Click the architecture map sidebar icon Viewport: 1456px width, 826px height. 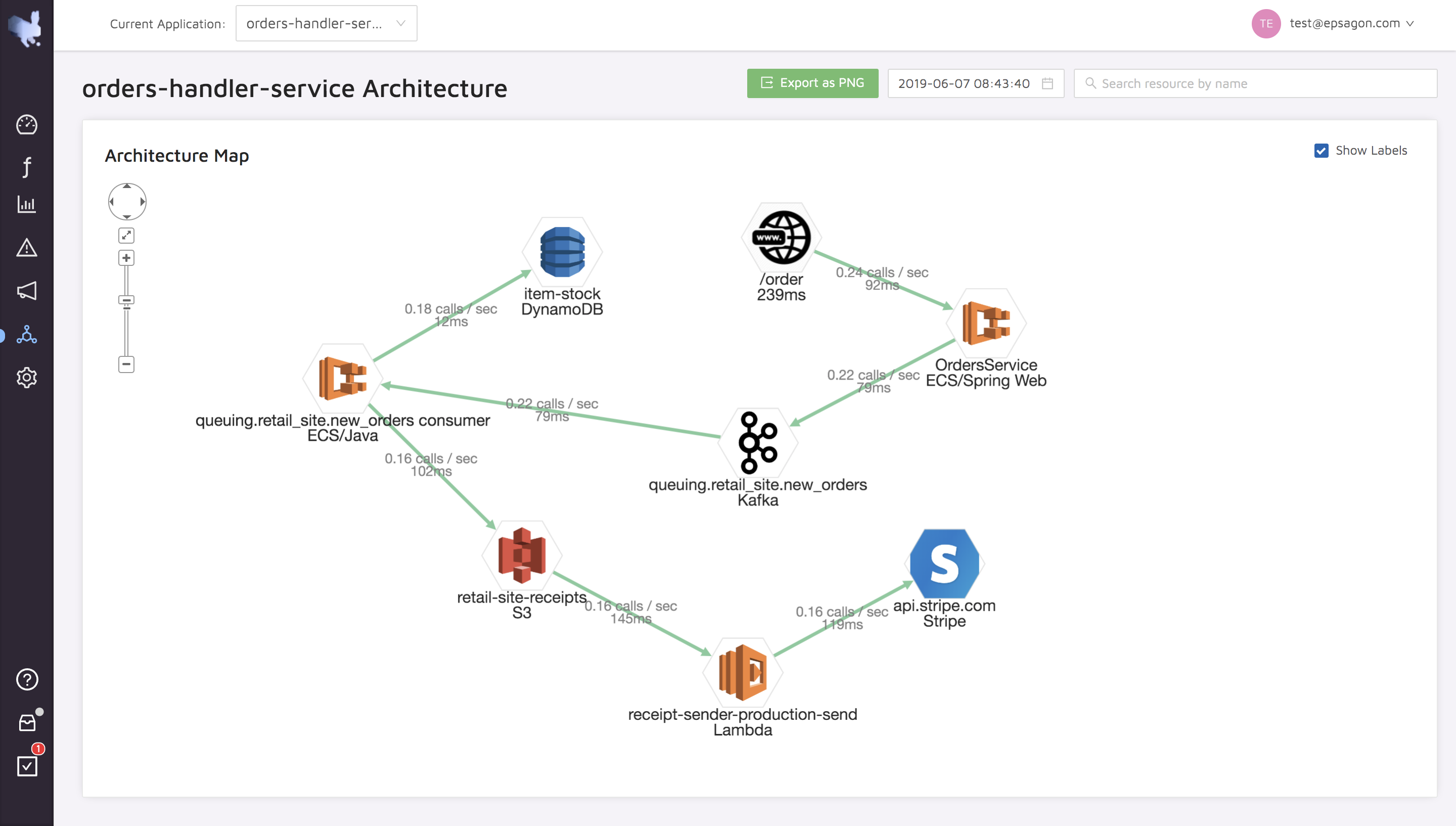point(27,335)
